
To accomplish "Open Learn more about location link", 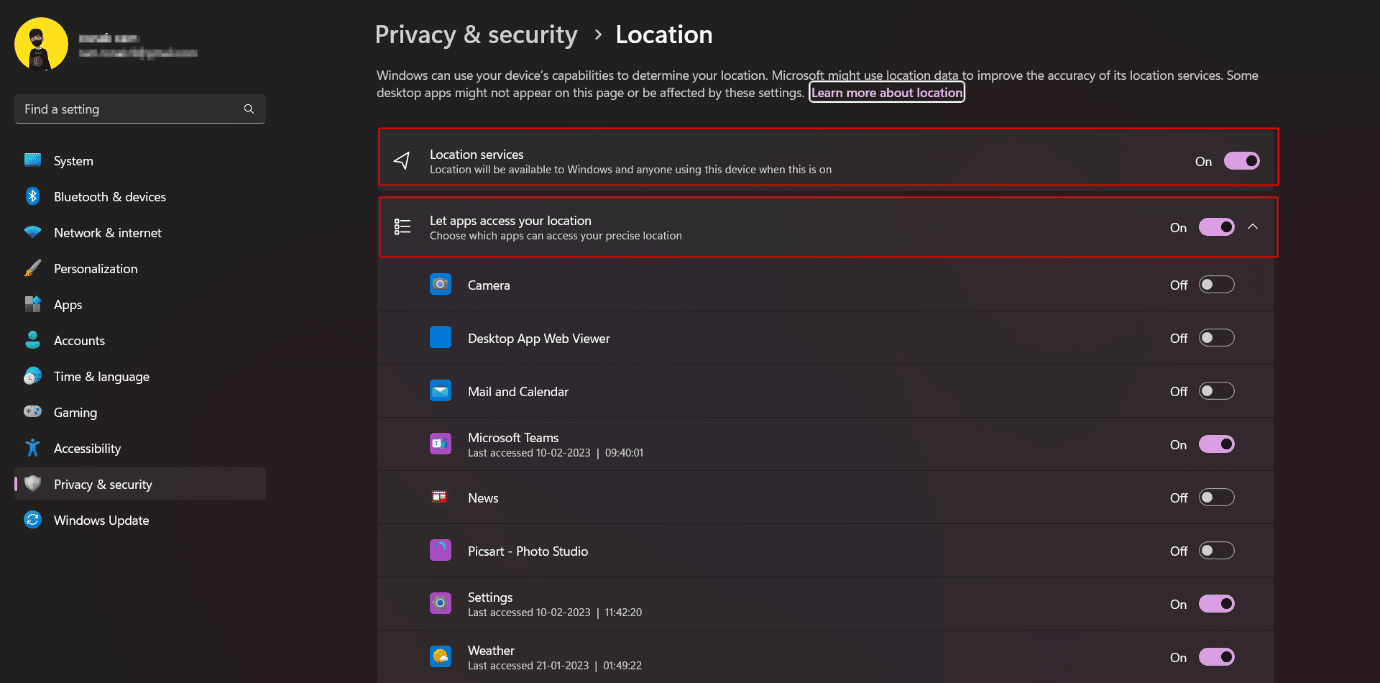I will pos(887,92).
